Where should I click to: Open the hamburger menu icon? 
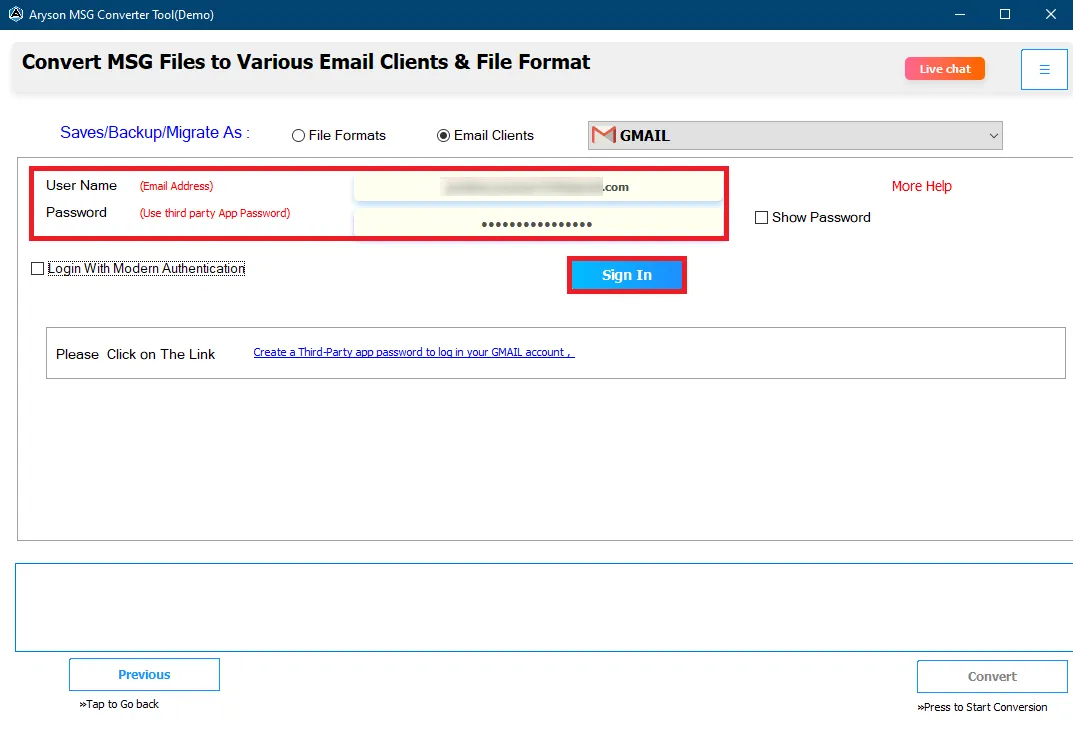click(x=1044, y=69)
